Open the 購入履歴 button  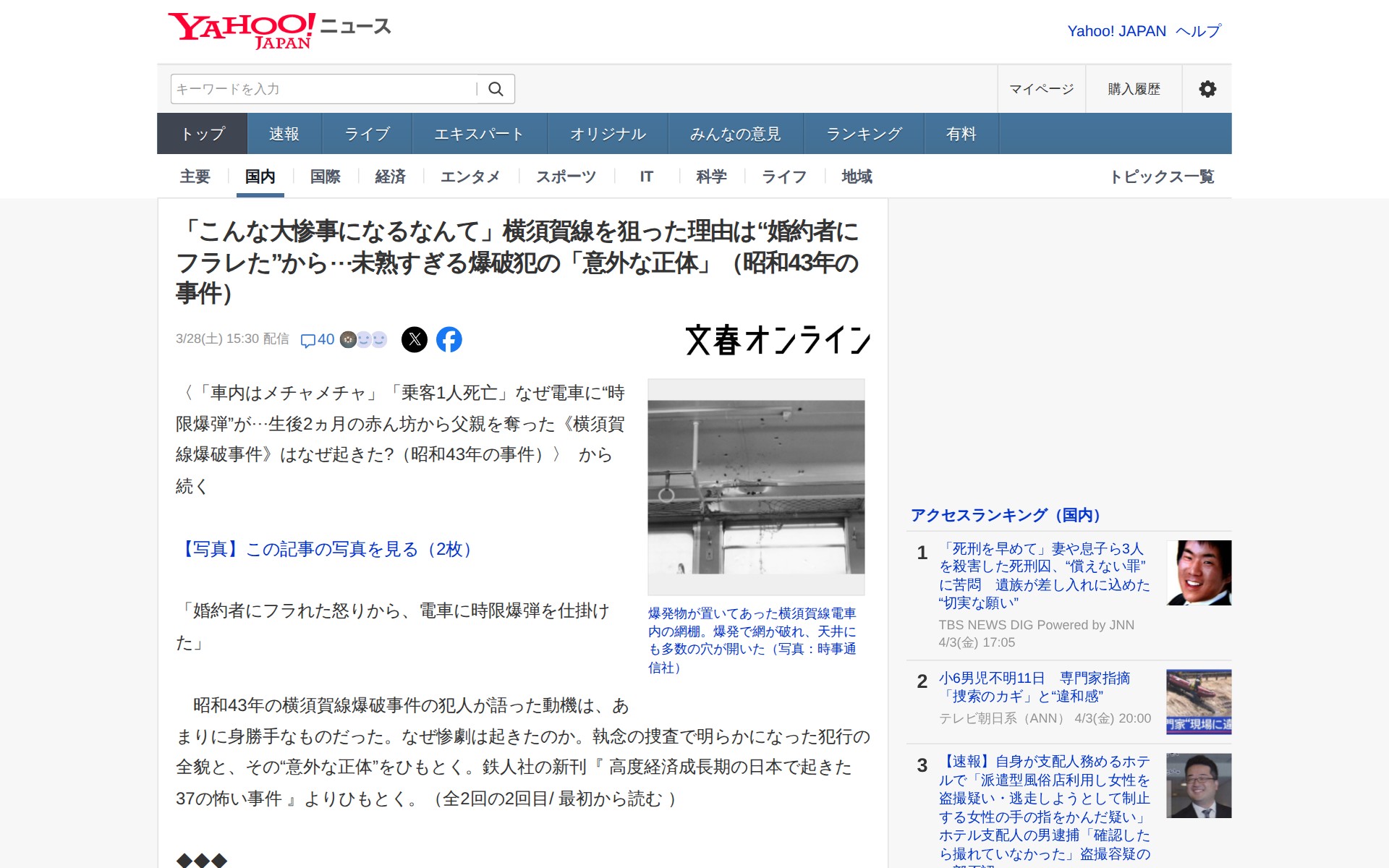click(1134, 89)
